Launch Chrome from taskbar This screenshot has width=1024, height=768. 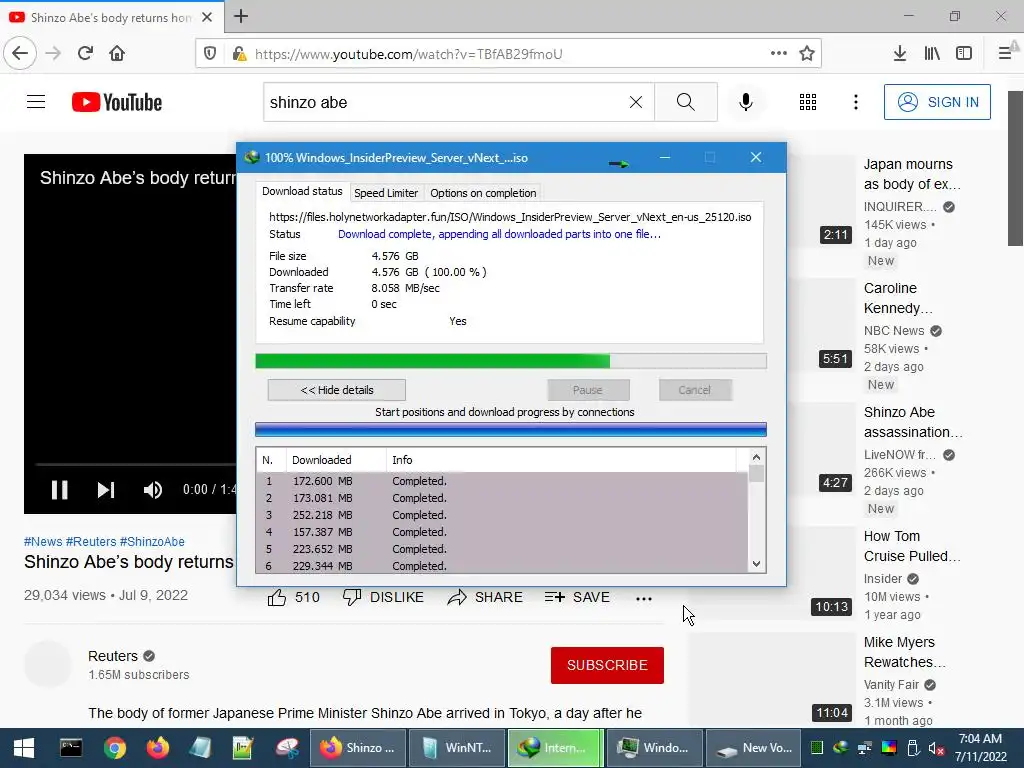point(115,748)
